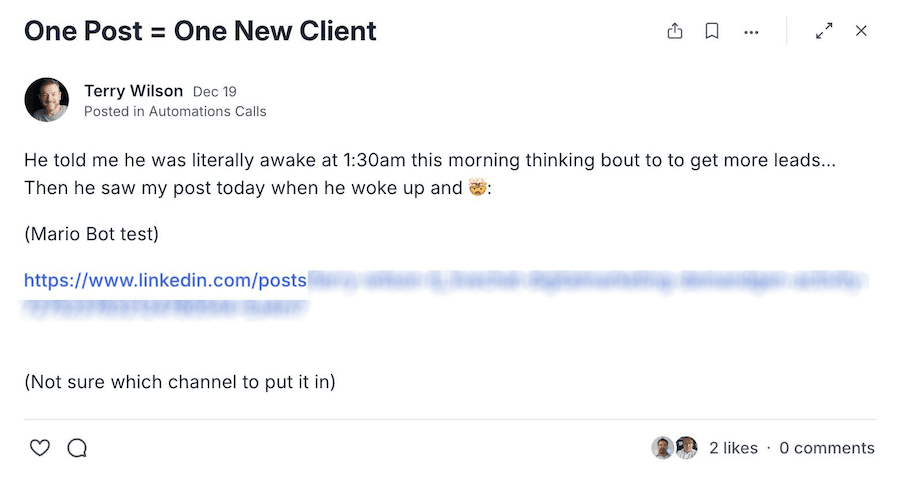Click the first liker's avatar
This screenshot has width=900, height=490.
point(662,448)
